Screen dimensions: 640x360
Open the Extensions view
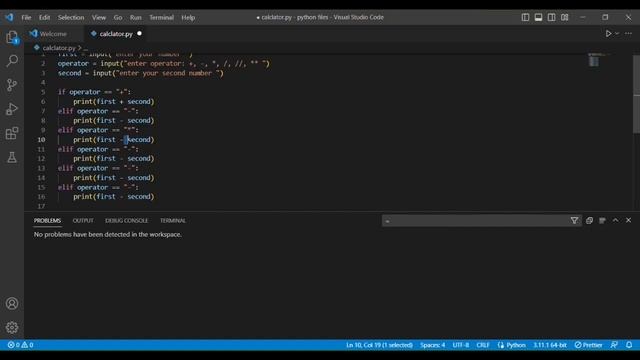coord(12,133)
